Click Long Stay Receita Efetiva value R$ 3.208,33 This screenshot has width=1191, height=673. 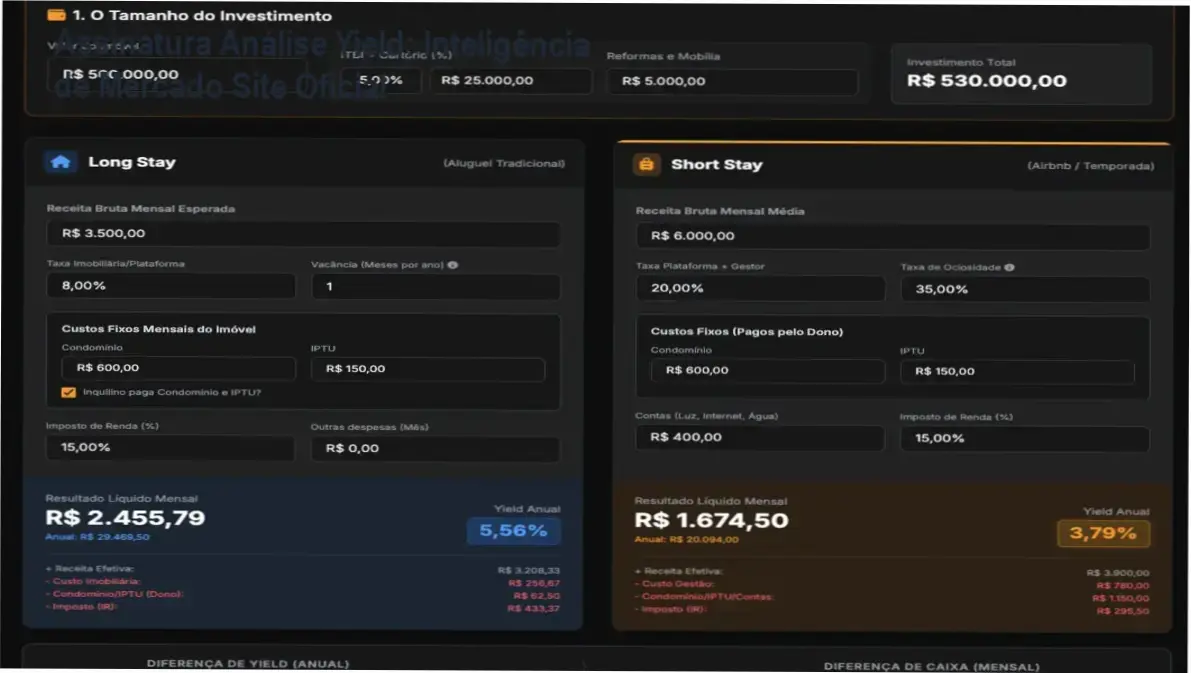(529, 570)
